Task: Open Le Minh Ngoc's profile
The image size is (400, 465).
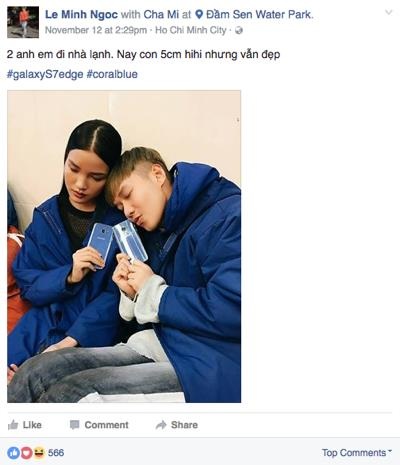Action: point(81,14)
